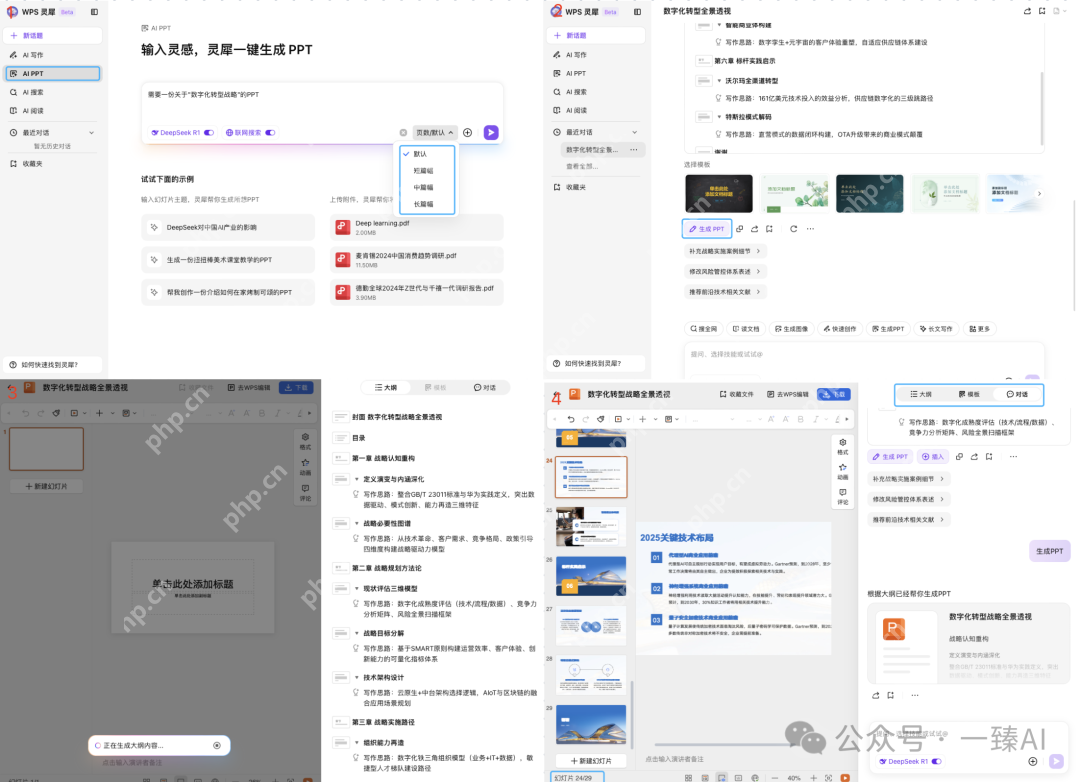This screenshot has width=1080, height=782.
Task: Pick the DeepSeek对中国AI产业的影响 example
Action: (x=228, y=227)
